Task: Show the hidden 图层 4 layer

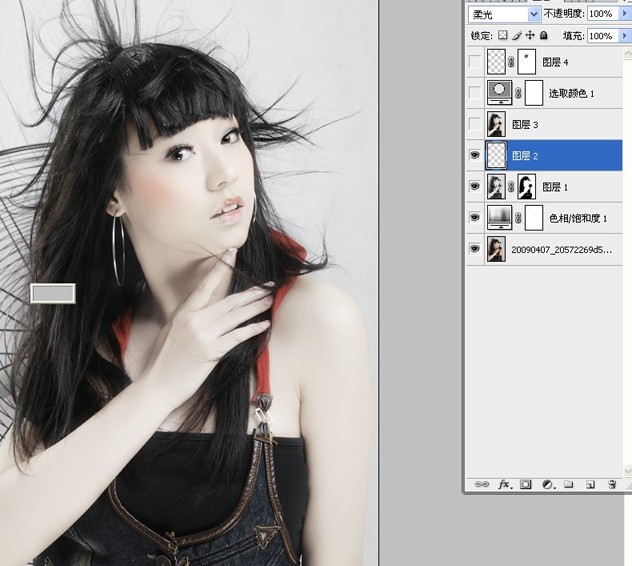Action: point(475,62)
